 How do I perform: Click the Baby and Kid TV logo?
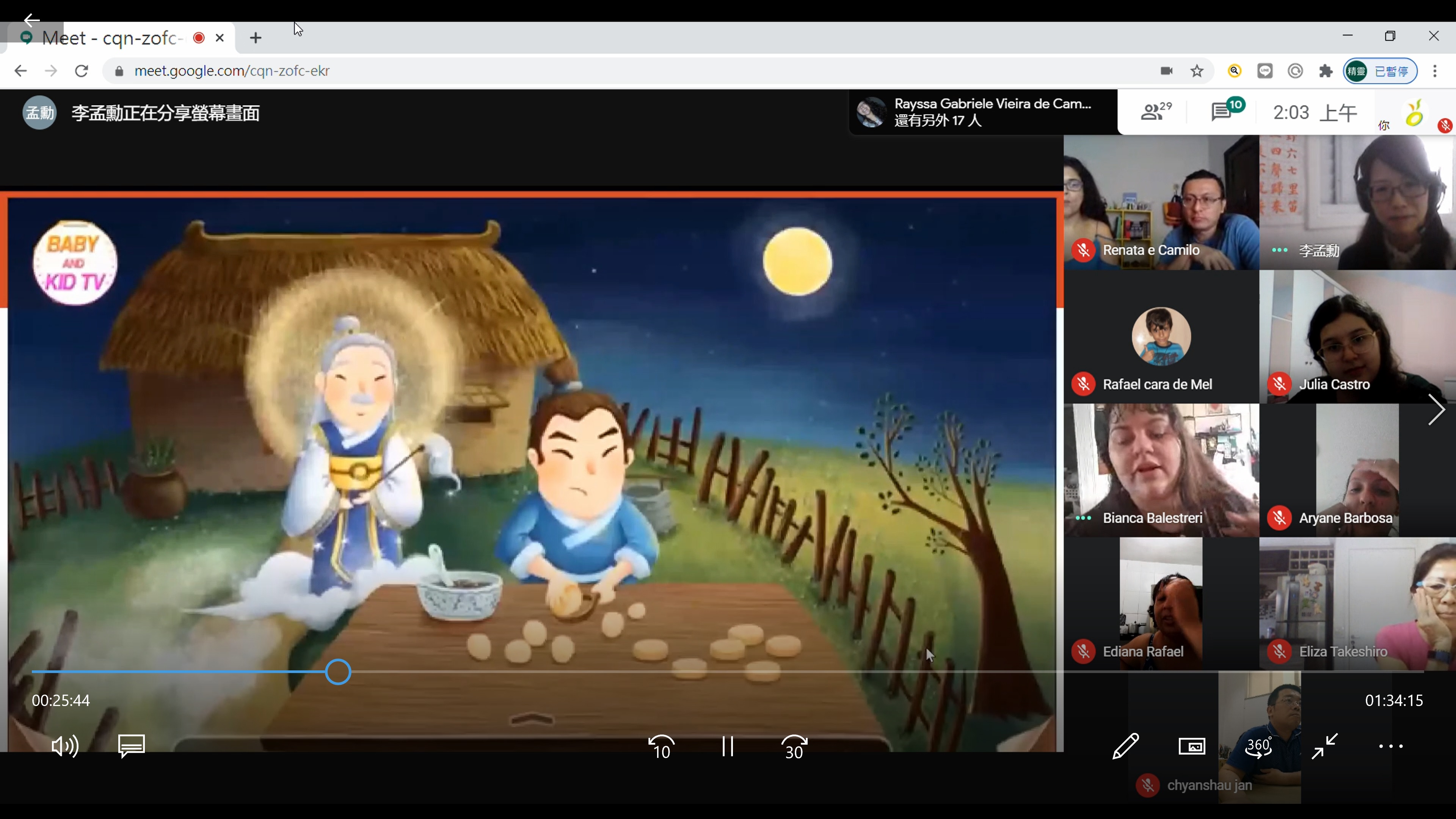pos(75,263)
